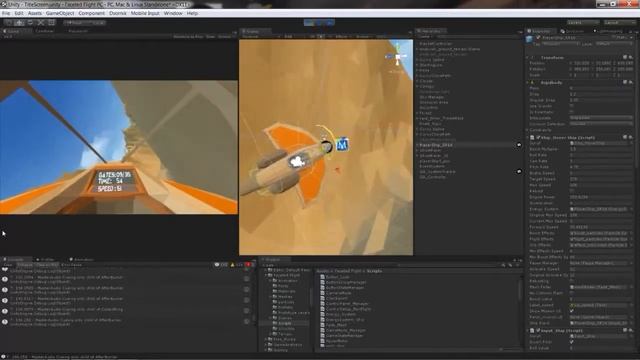Select the GameStateManager script in Project
Screen dimensions: 640x360
point(345,336)
